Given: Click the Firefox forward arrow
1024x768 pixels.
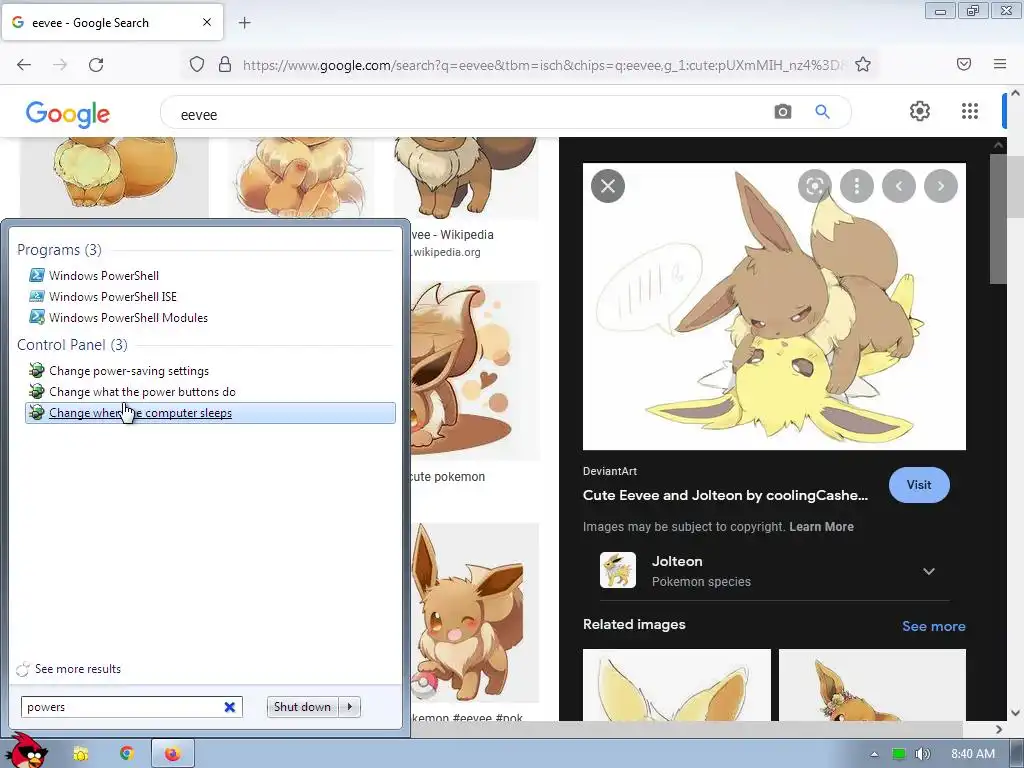Looking at the screenshot, I should 60,64.
